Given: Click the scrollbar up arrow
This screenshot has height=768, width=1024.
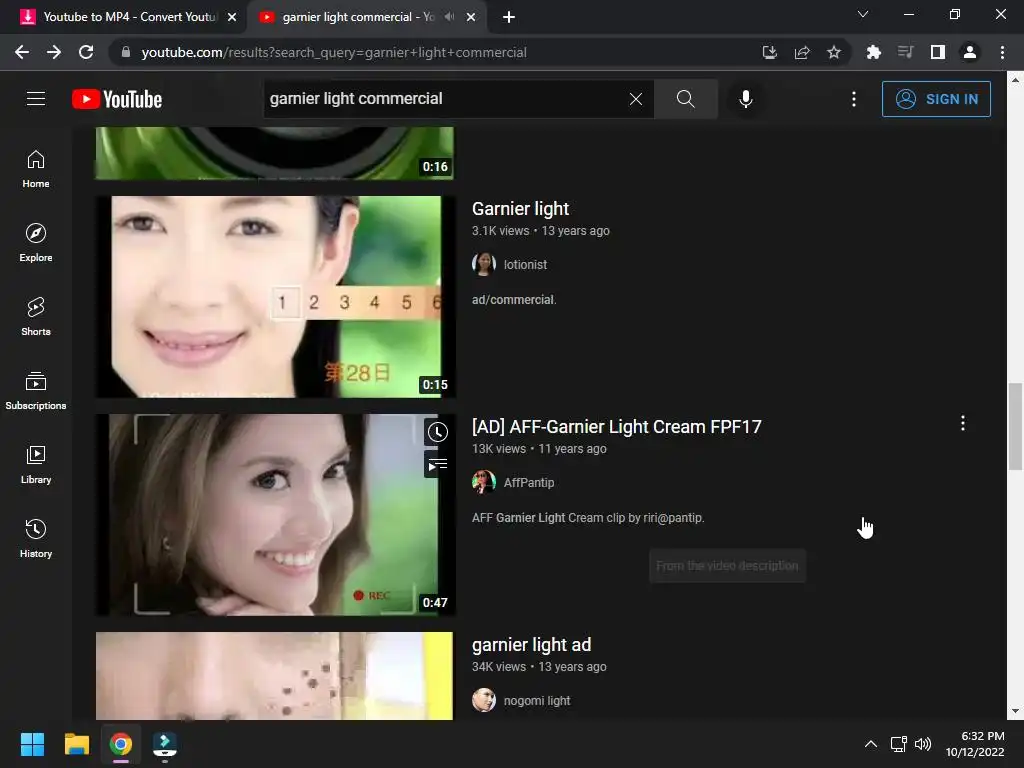Looking at the screenshot, I should (x=1015, y=80).
